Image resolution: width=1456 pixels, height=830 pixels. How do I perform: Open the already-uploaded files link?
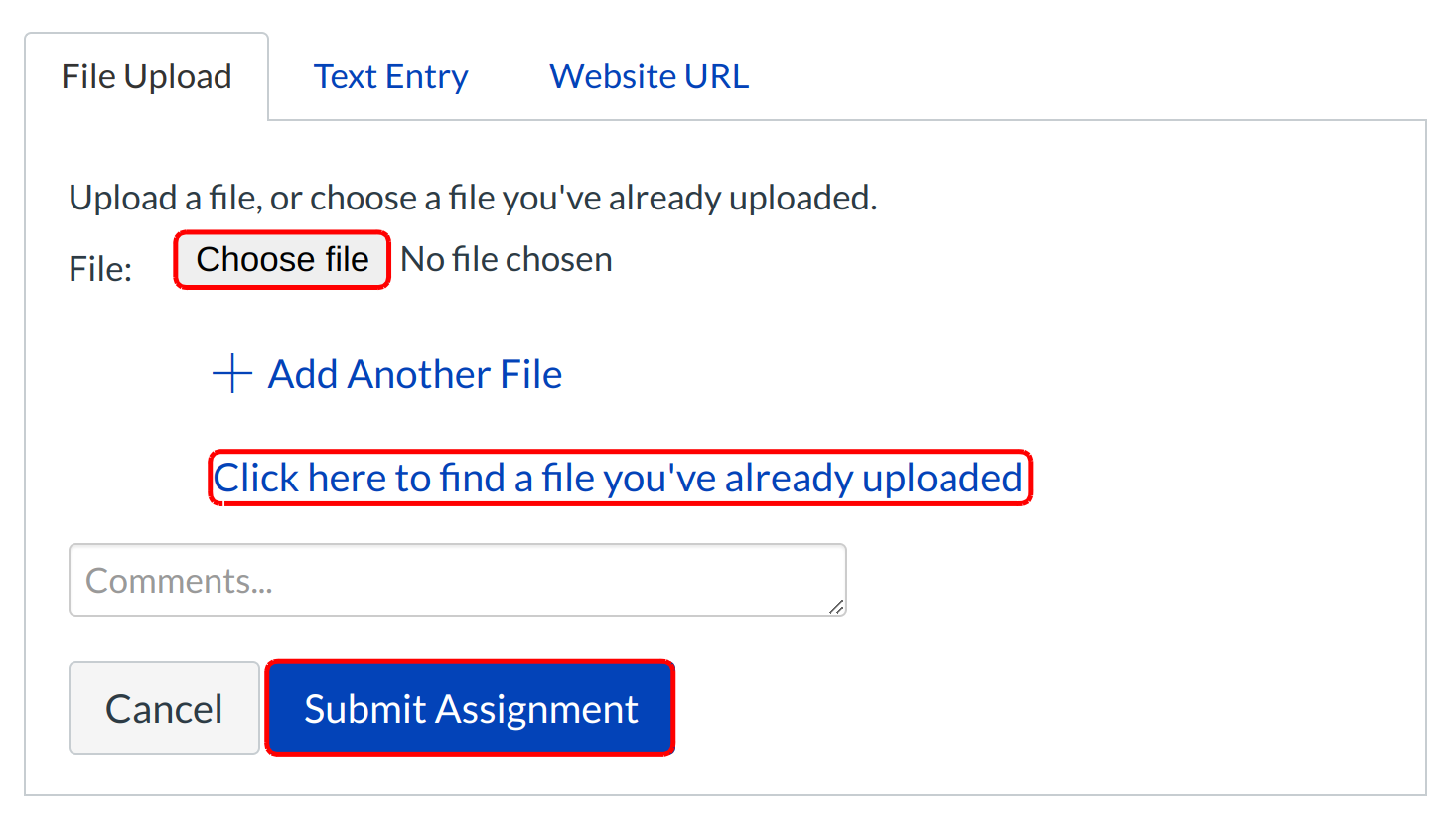(x=619, y=479)
